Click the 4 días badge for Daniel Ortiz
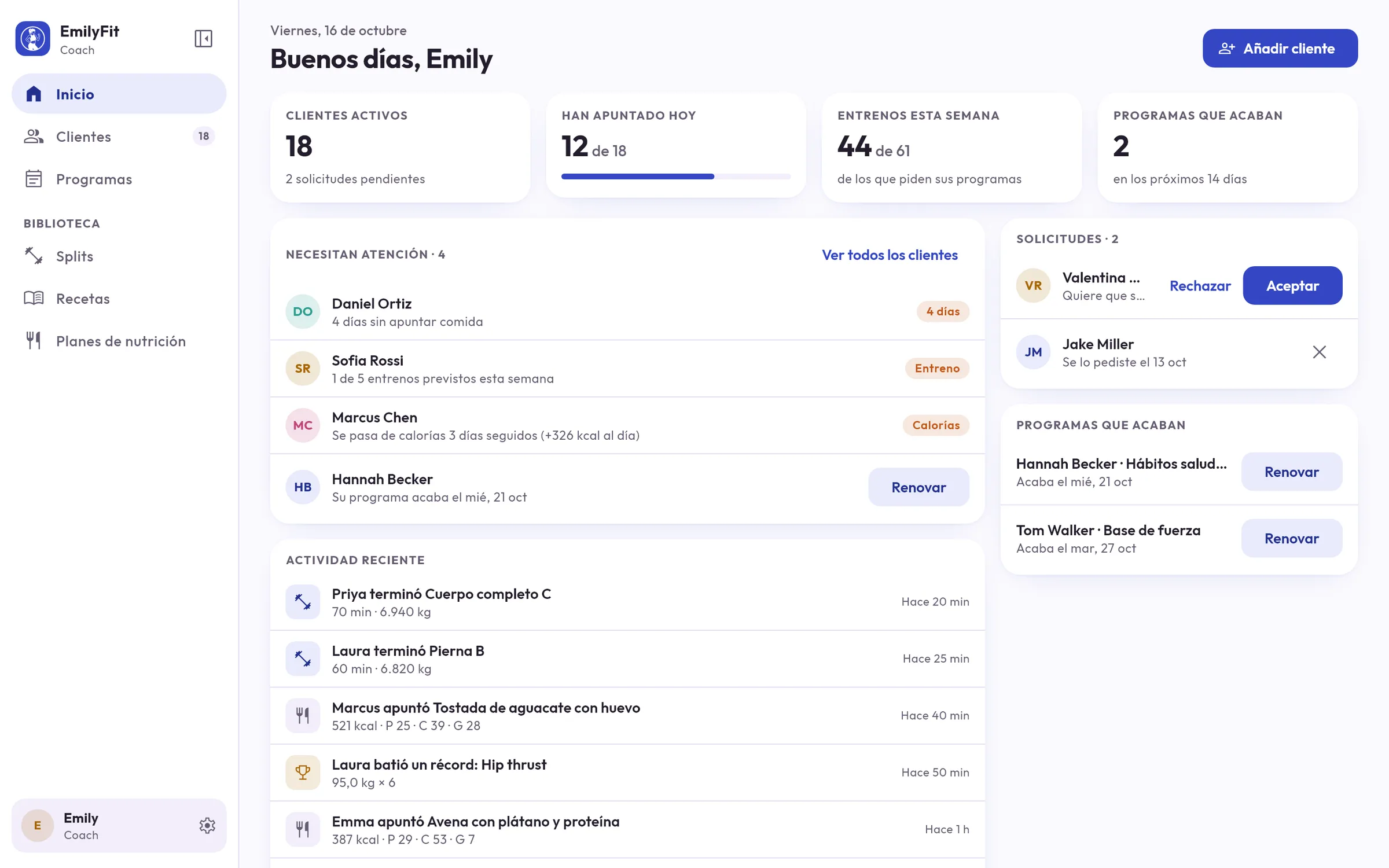The height and width of the screenshot is (868, 1389). coord(943,311)
